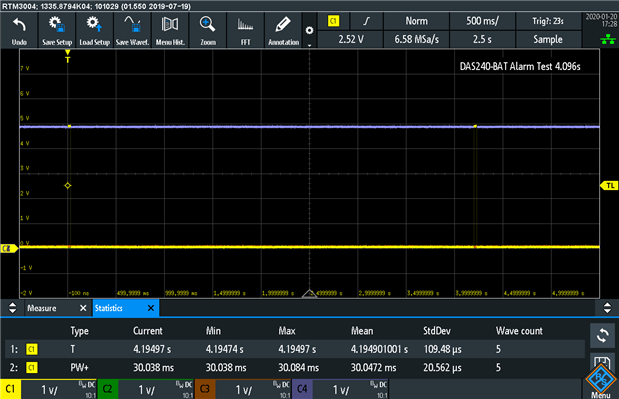
Task: Click the Sample acquisition mode button
Action: [x=548, y=39]
